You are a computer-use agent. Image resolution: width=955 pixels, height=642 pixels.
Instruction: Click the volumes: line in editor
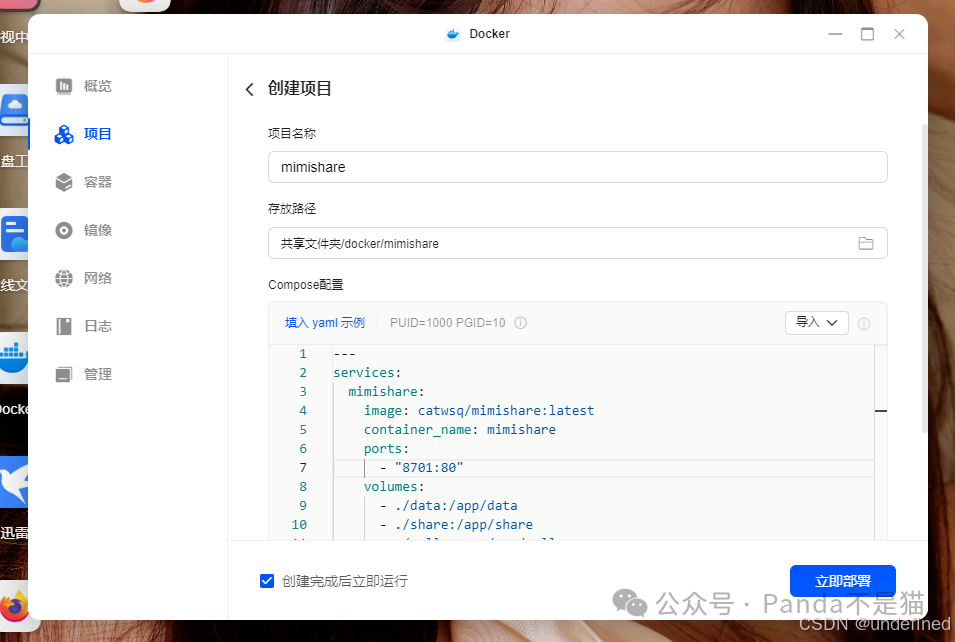coord(393,487)
